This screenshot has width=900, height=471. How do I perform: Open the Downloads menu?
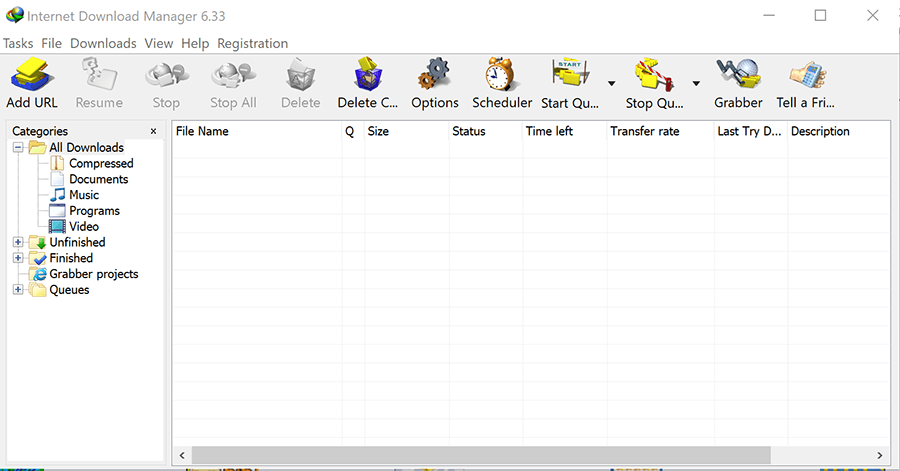point(103,44)
